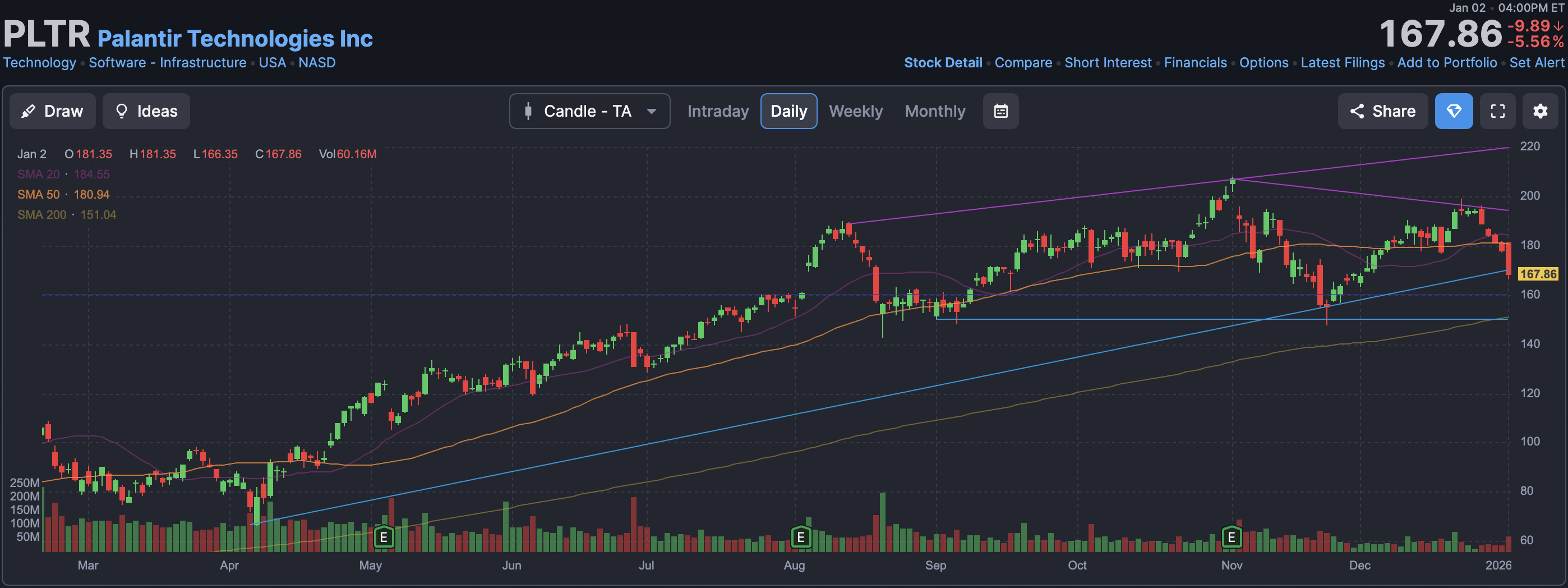Open the Compare link
Image resolution: width=1568 pixels, height=588 pixels.
point(1023,63)
